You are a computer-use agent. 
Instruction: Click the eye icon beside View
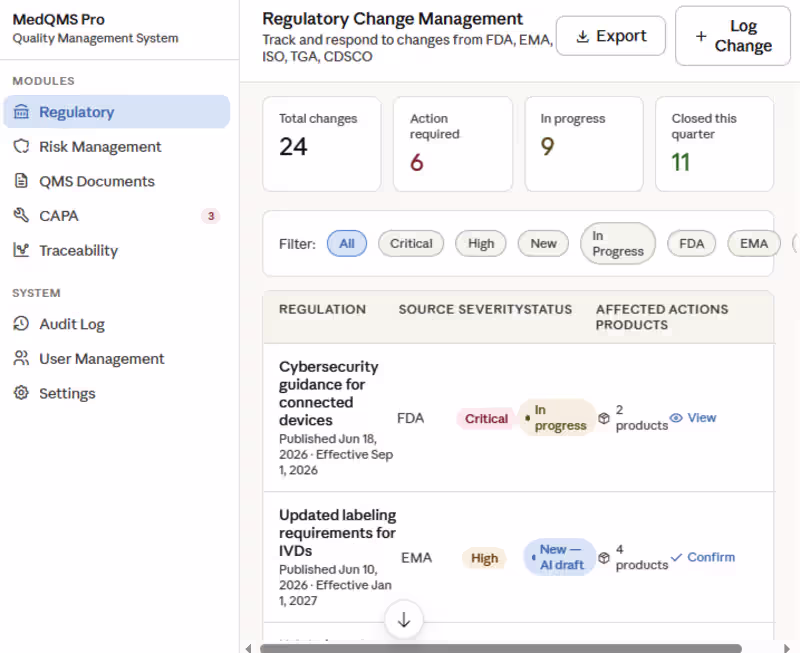coord(676,418)
